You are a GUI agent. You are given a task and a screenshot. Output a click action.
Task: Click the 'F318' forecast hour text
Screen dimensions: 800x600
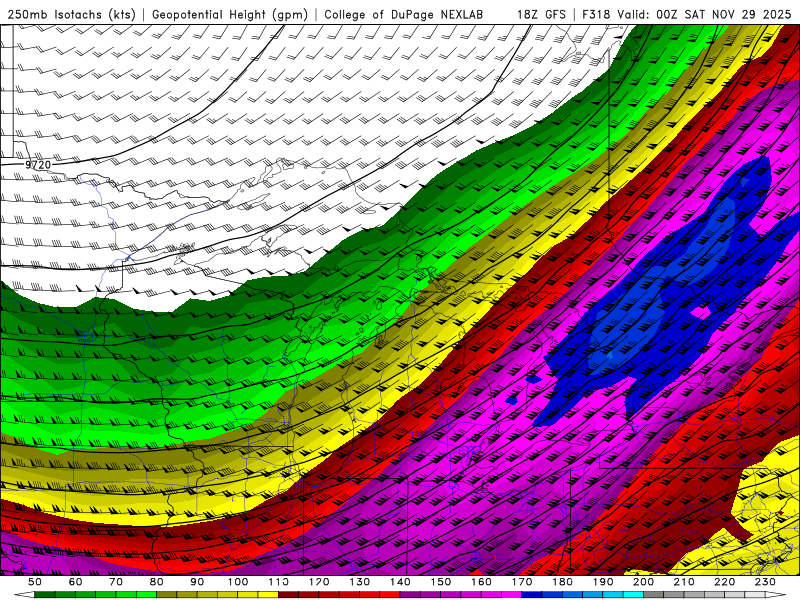(x=596, y=14)
